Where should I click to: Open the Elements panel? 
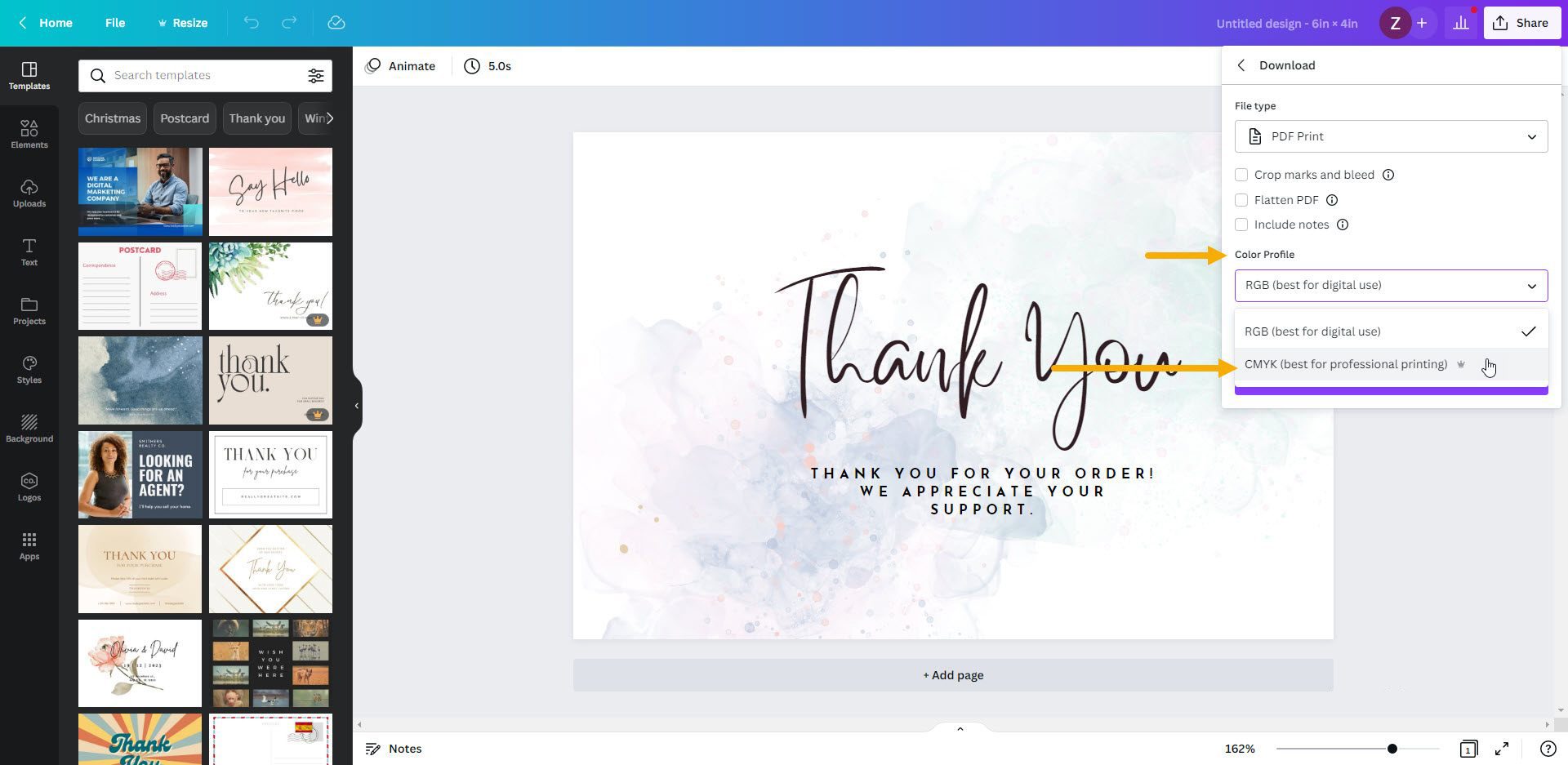tap(29, 133)
